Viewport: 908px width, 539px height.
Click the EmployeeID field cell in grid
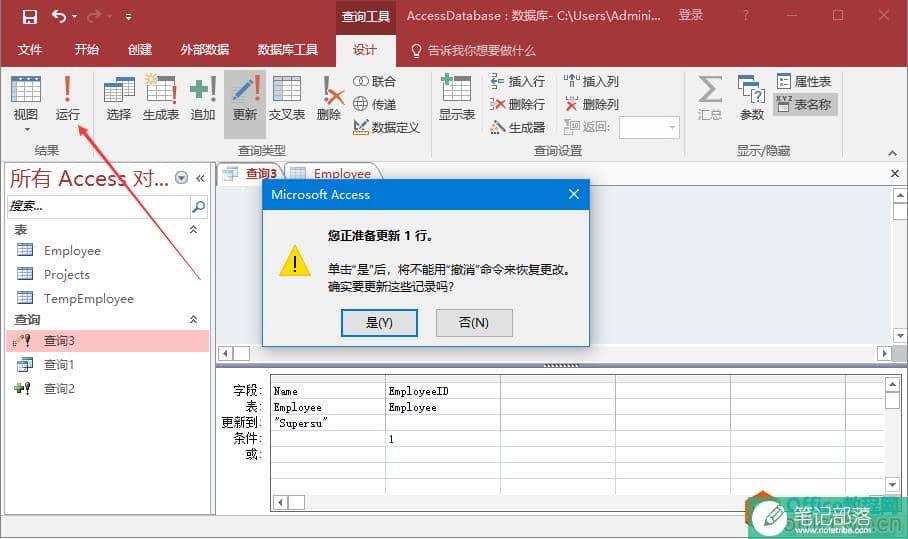(x=443, y=391)
